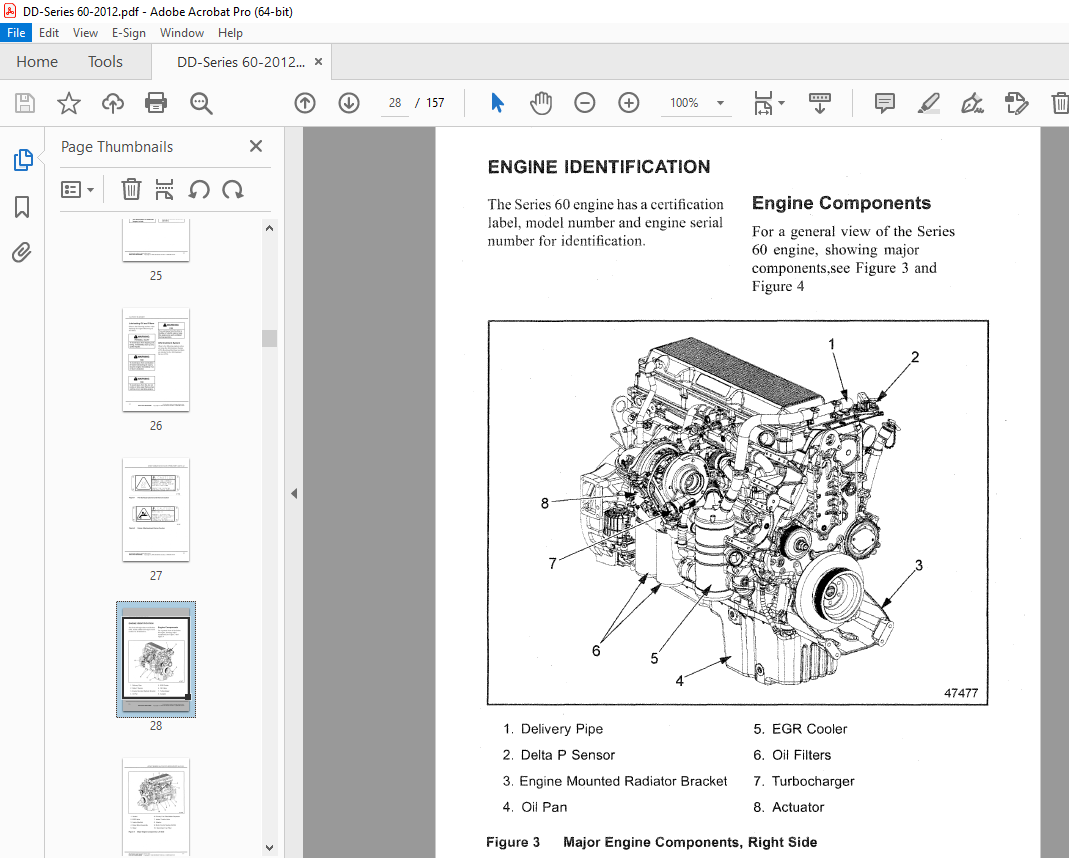Screen dimensions: 1069x858
Task: Choose the Selection arrow tool
Action: 498,103
